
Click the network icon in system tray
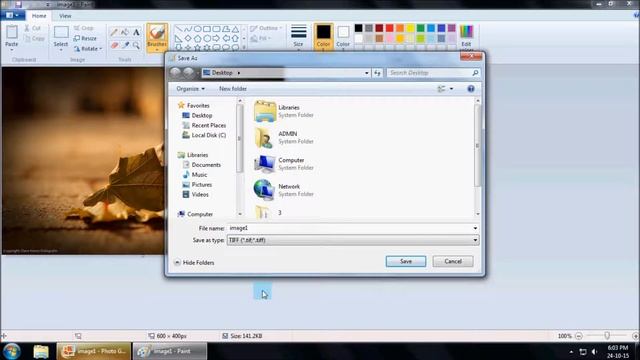point(583,351)
